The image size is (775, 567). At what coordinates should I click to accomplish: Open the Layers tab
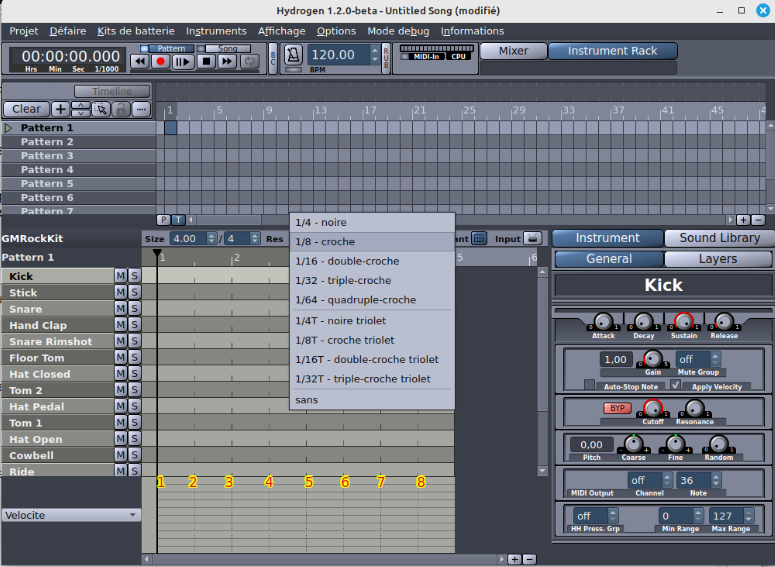[x=718, y=259]
